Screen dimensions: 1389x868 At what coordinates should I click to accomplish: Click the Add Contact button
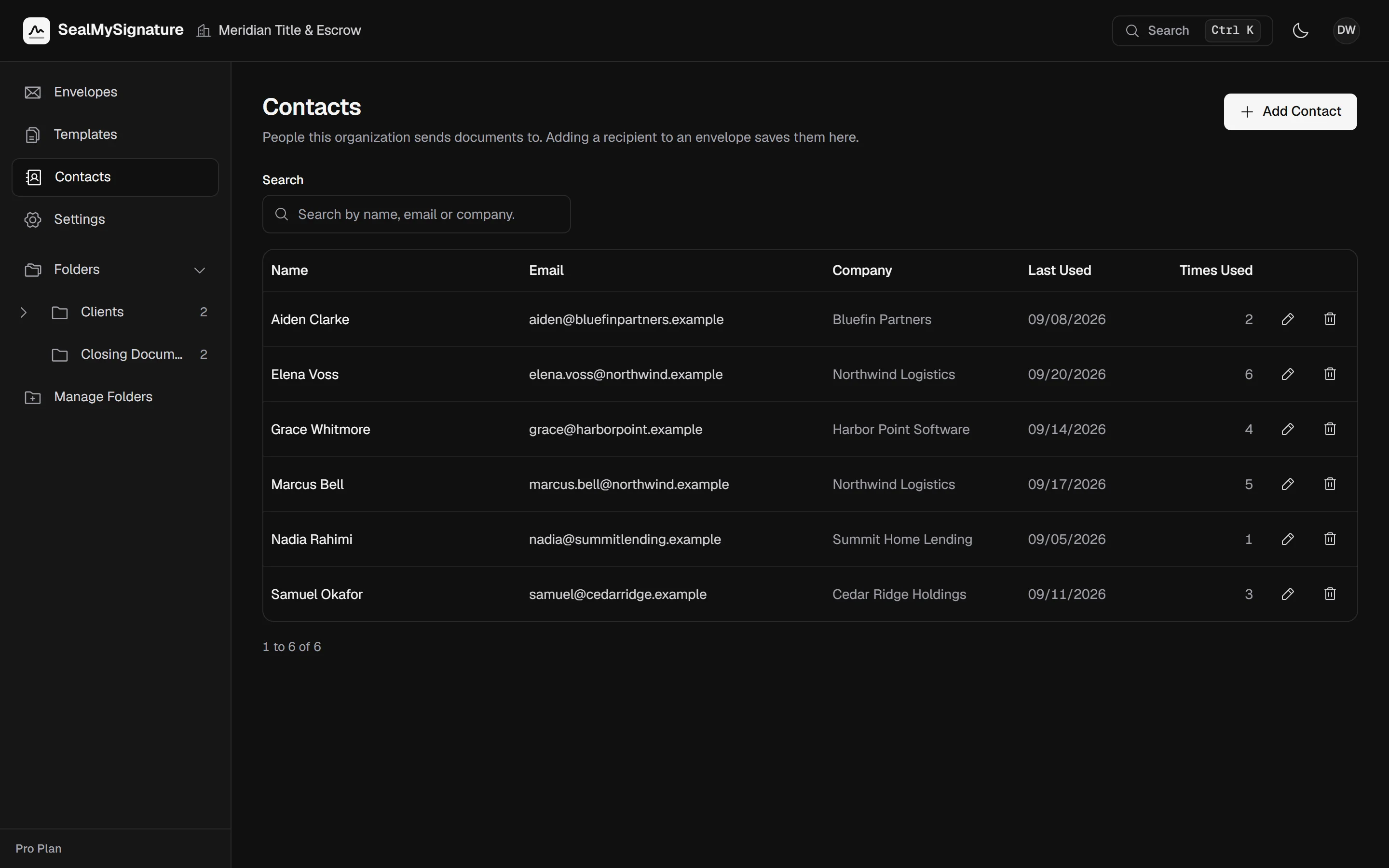click(1290, 112)
